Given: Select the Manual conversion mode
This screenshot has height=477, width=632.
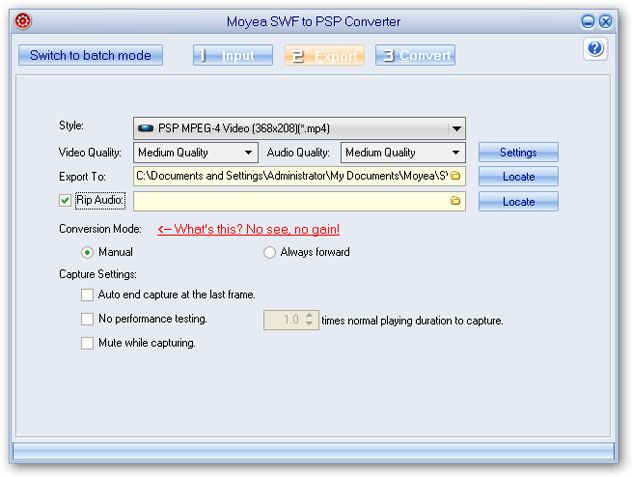Looking at the screenshot, I should click(87, 253).
